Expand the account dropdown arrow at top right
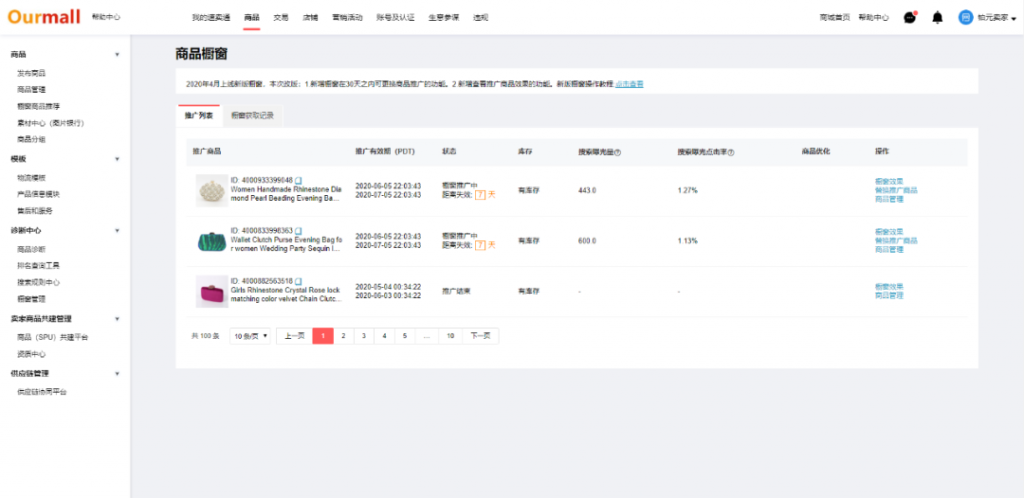Screen dimensions: 1024x498 point(1015,18)
